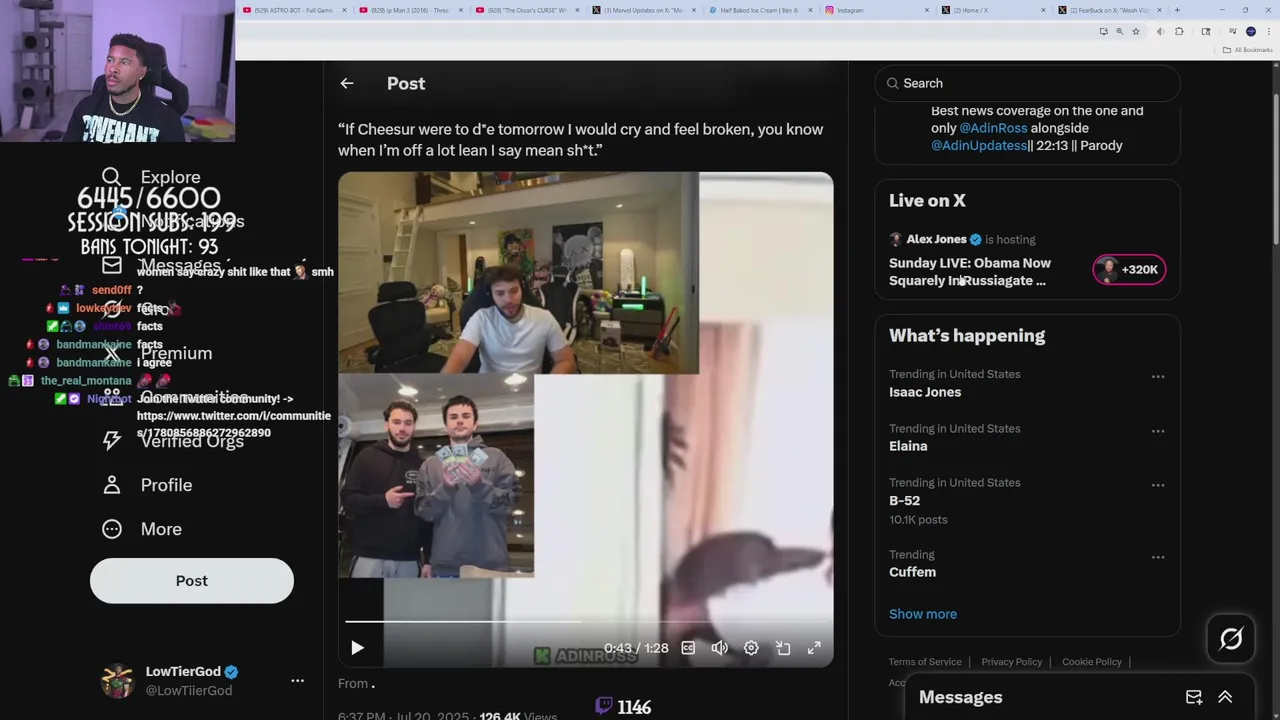Pop the video out to the mini player
This screenshot has height=720, width=1280.
tap(783, 648)
